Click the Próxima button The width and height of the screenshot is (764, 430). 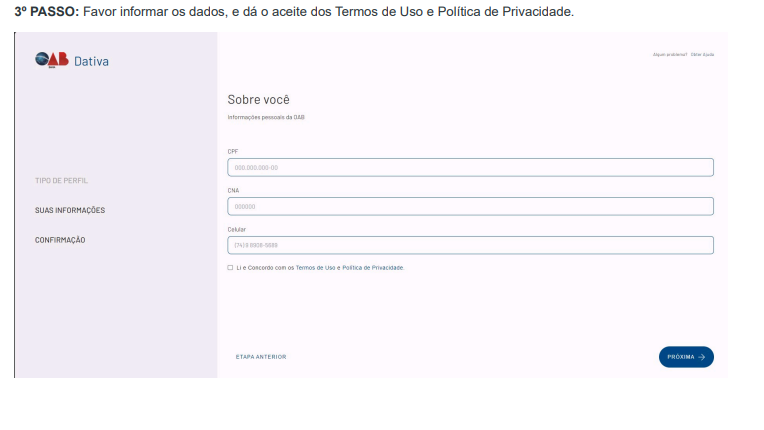pos(685,357)
